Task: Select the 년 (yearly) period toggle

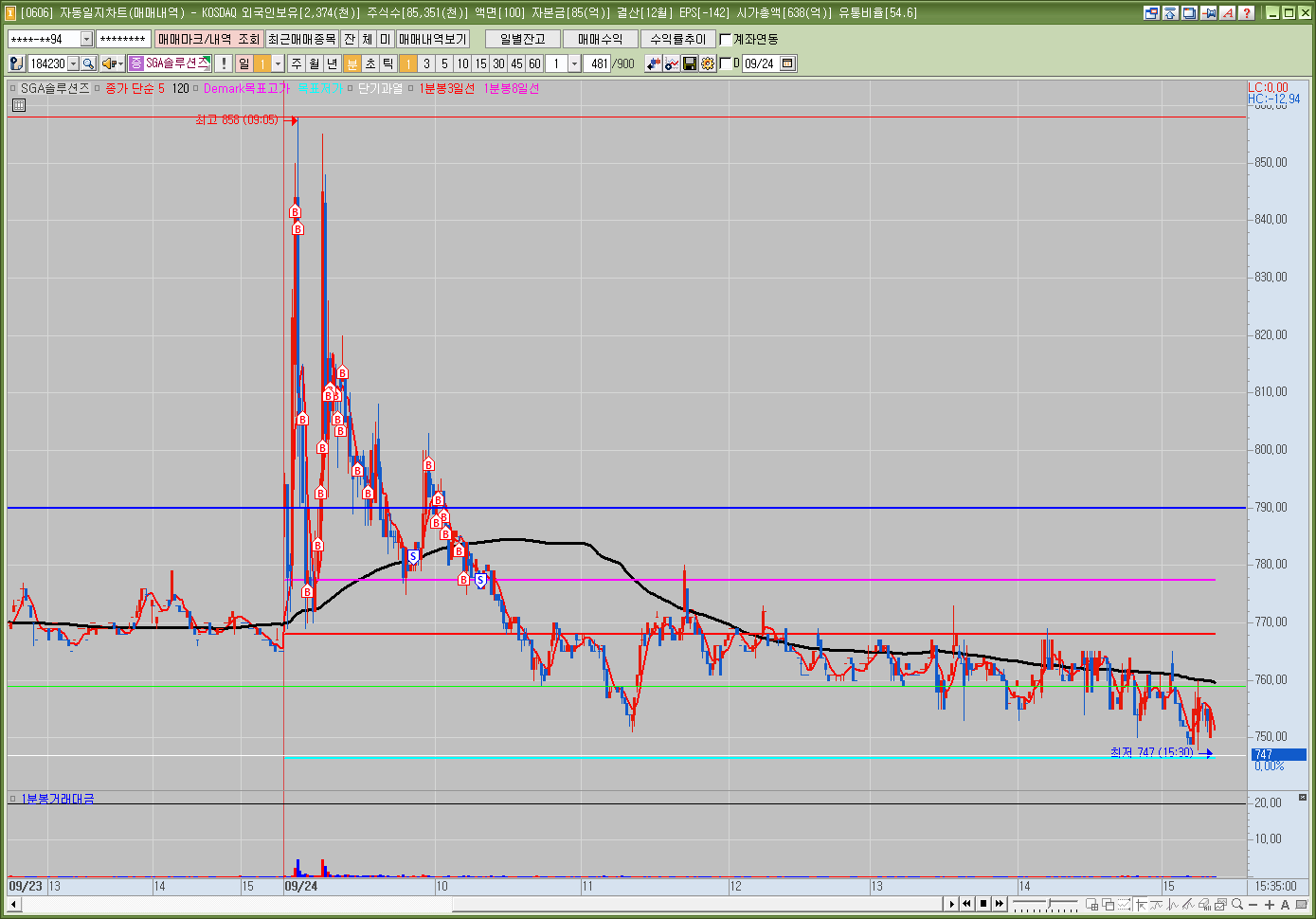Action: [x=334, y=63]
